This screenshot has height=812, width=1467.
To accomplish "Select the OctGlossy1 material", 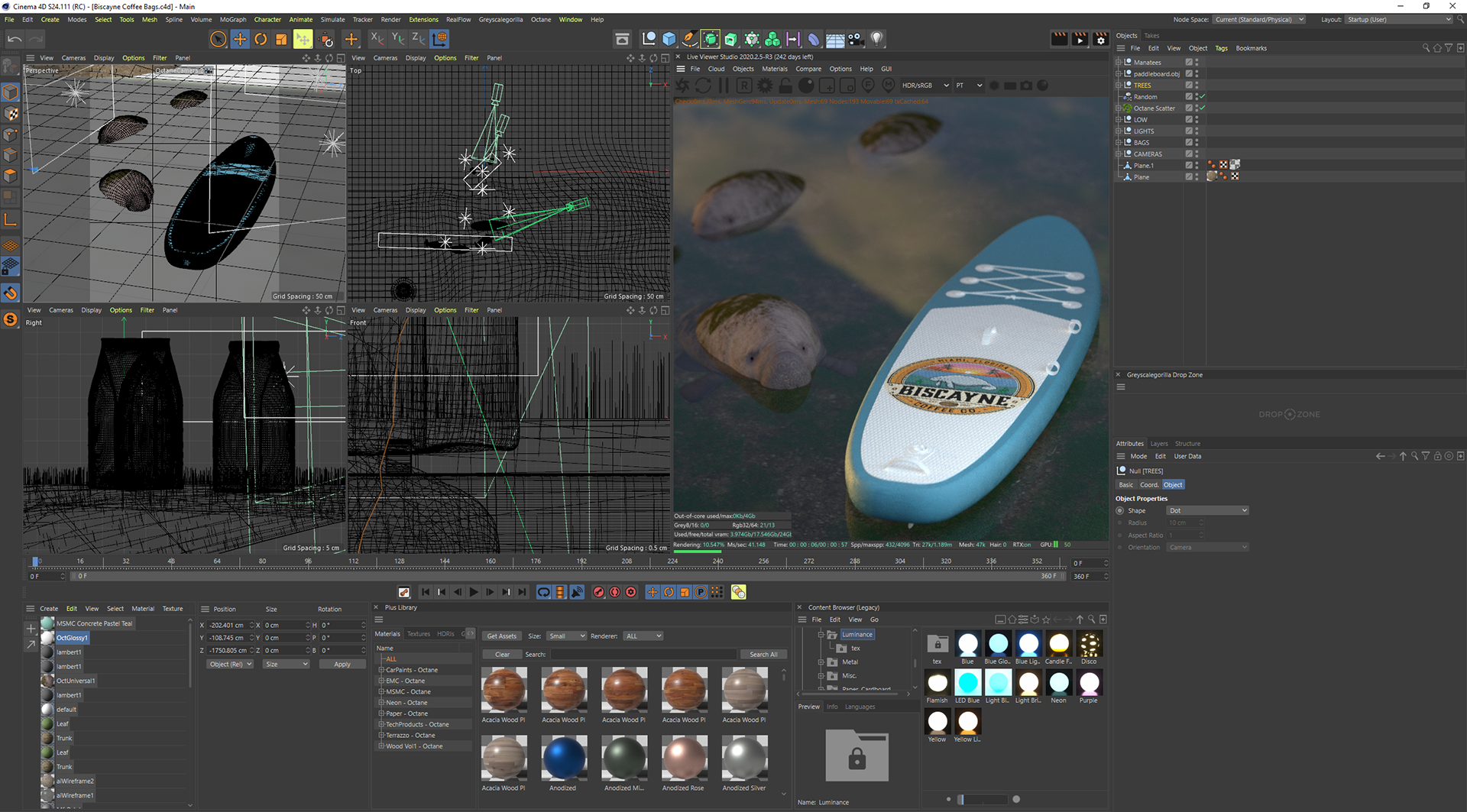I will (72, 638).
